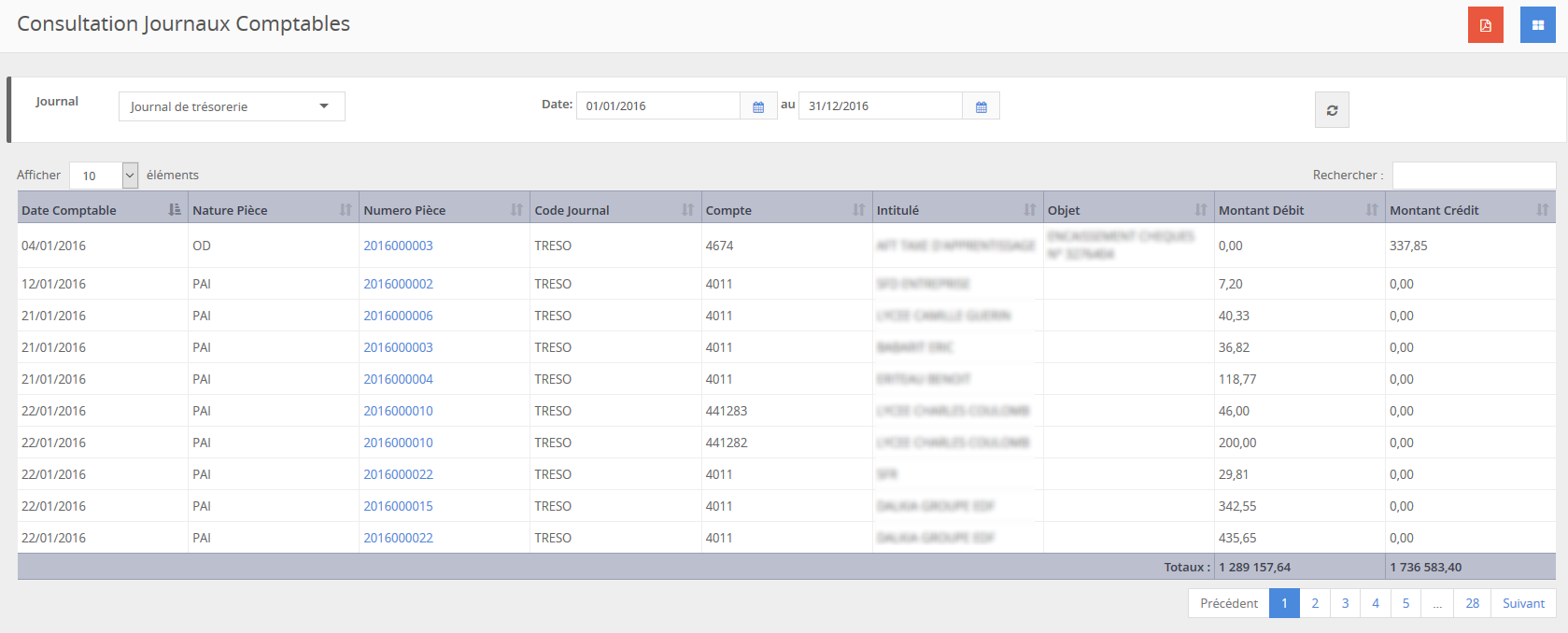Open the end date calendar picker
The image size is (1568, 633).
(981, 106)
